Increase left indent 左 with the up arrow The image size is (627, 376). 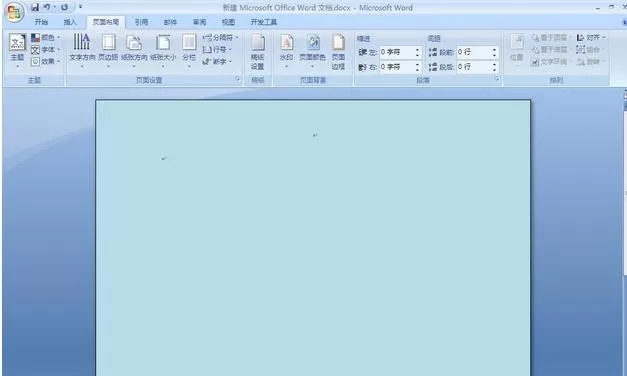417,50
